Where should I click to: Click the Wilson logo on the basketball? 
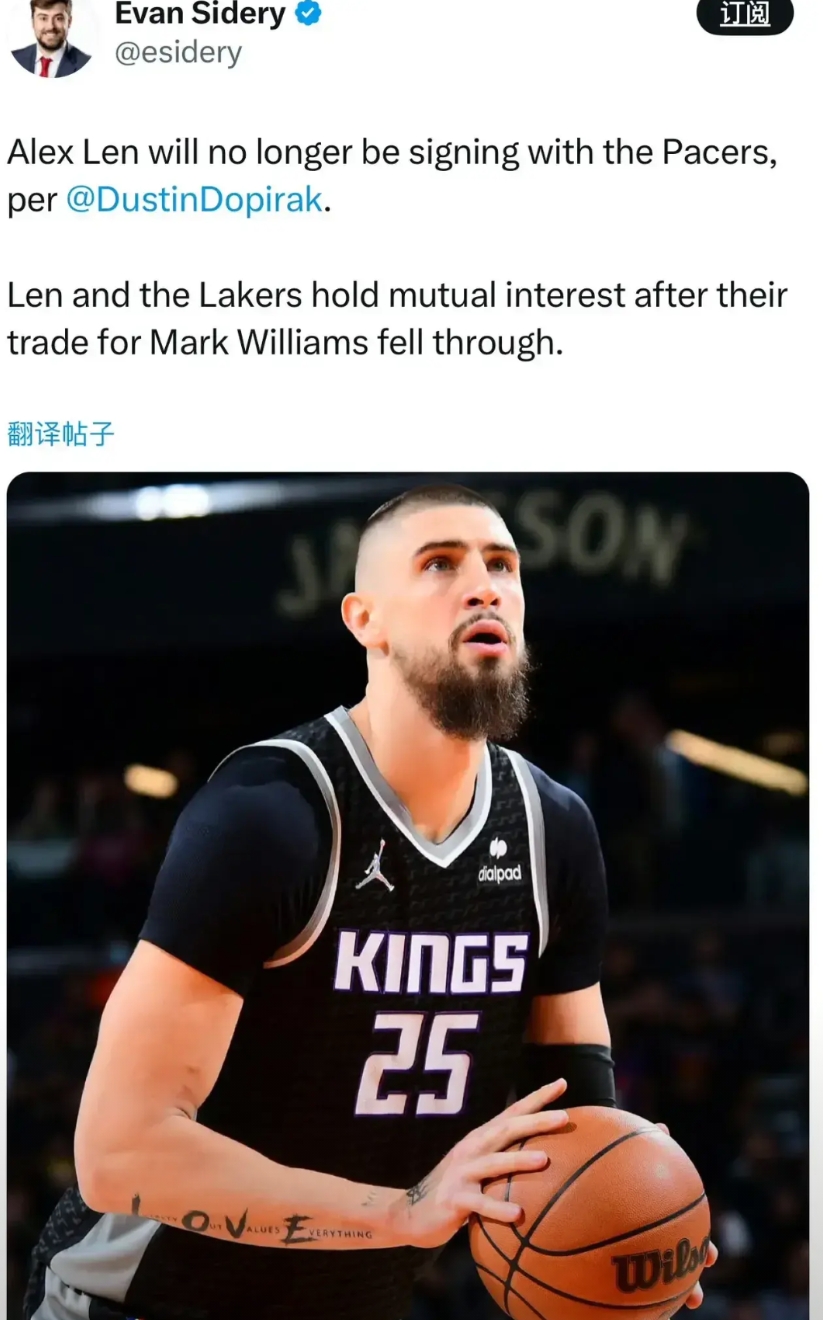[x=660, y=1268]
